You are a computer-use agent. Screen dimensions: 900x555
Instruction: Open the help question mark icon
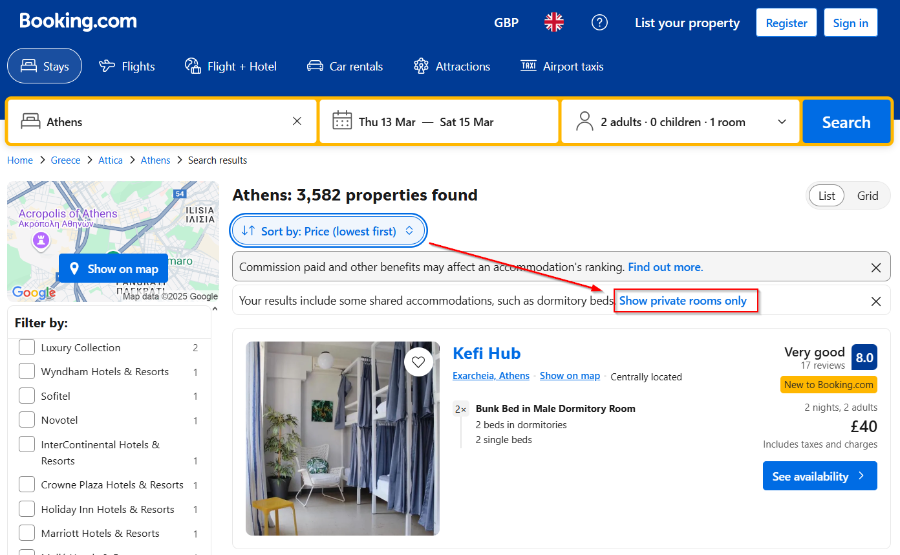coord(599,22)
